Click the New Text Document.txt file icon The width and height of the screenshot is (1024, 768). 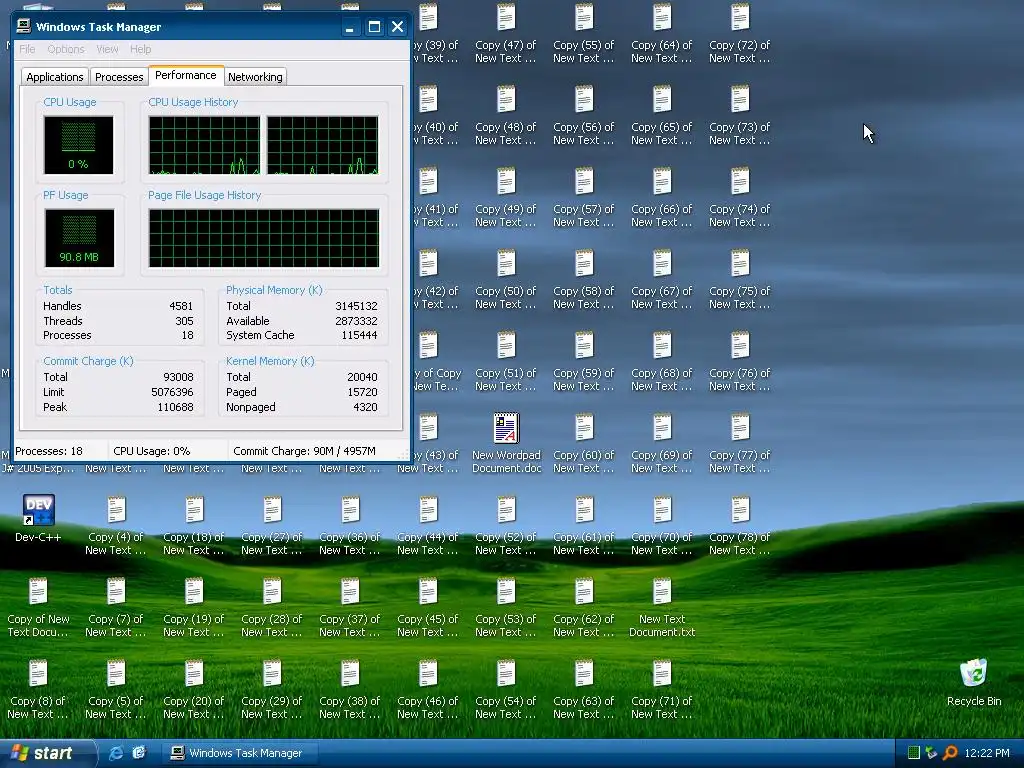click(662, 594)
